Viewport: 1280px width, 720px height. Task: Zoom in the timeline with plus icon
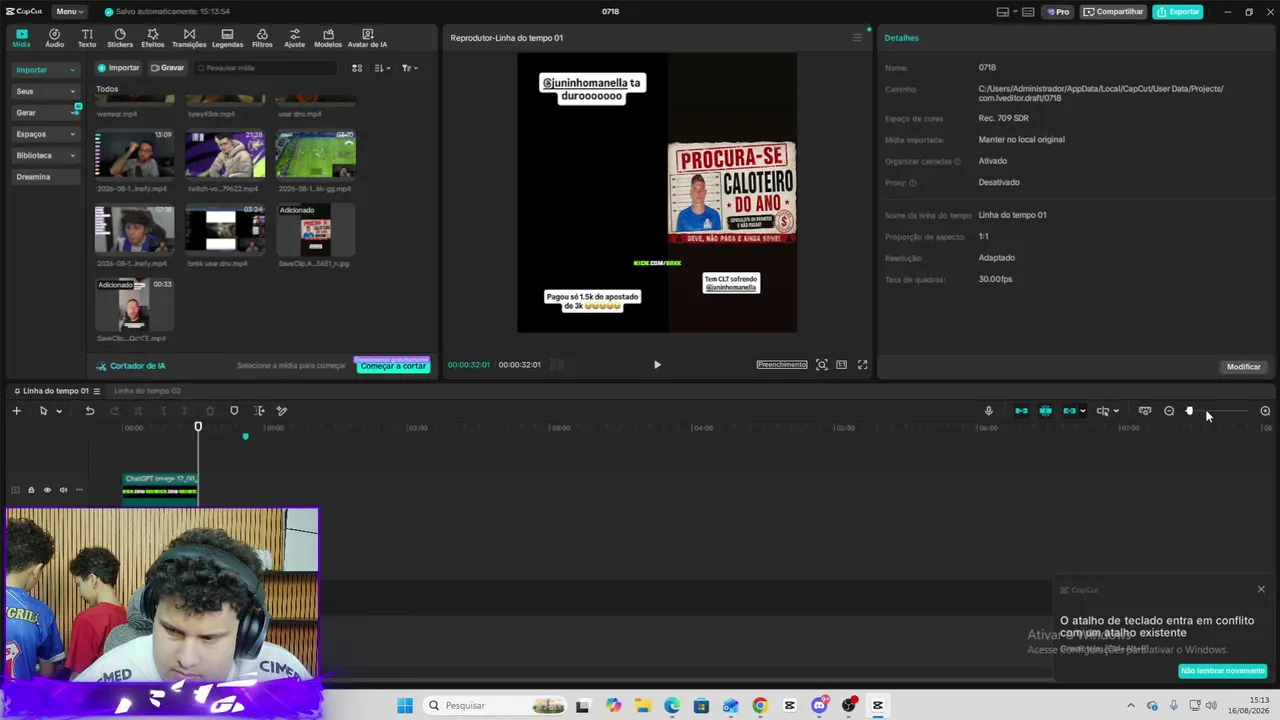tap(1265, 411)
